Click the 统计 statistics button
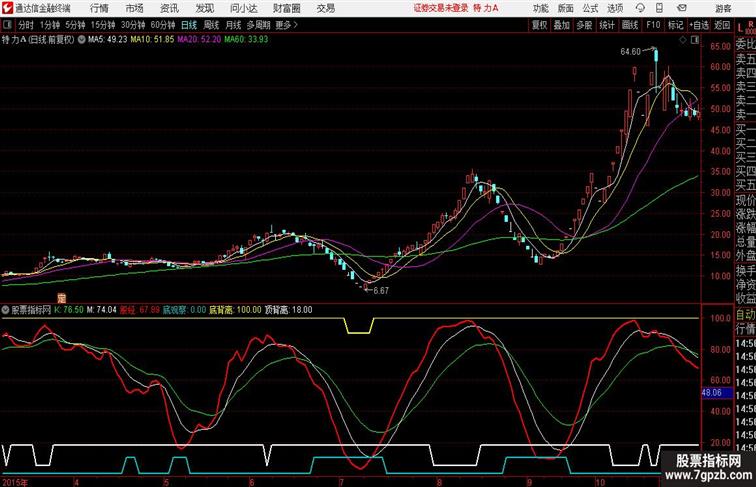The height and width of the screenshot is (487, 756). 607,25
